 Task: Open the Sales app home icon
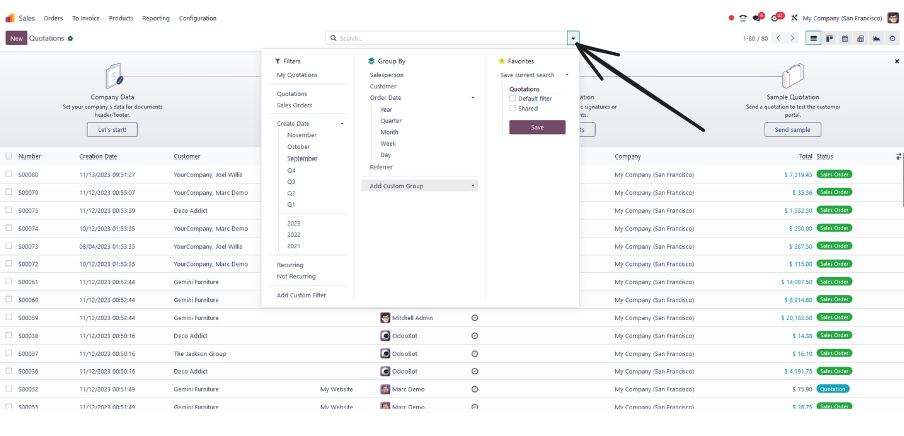(x=10, y=18)
